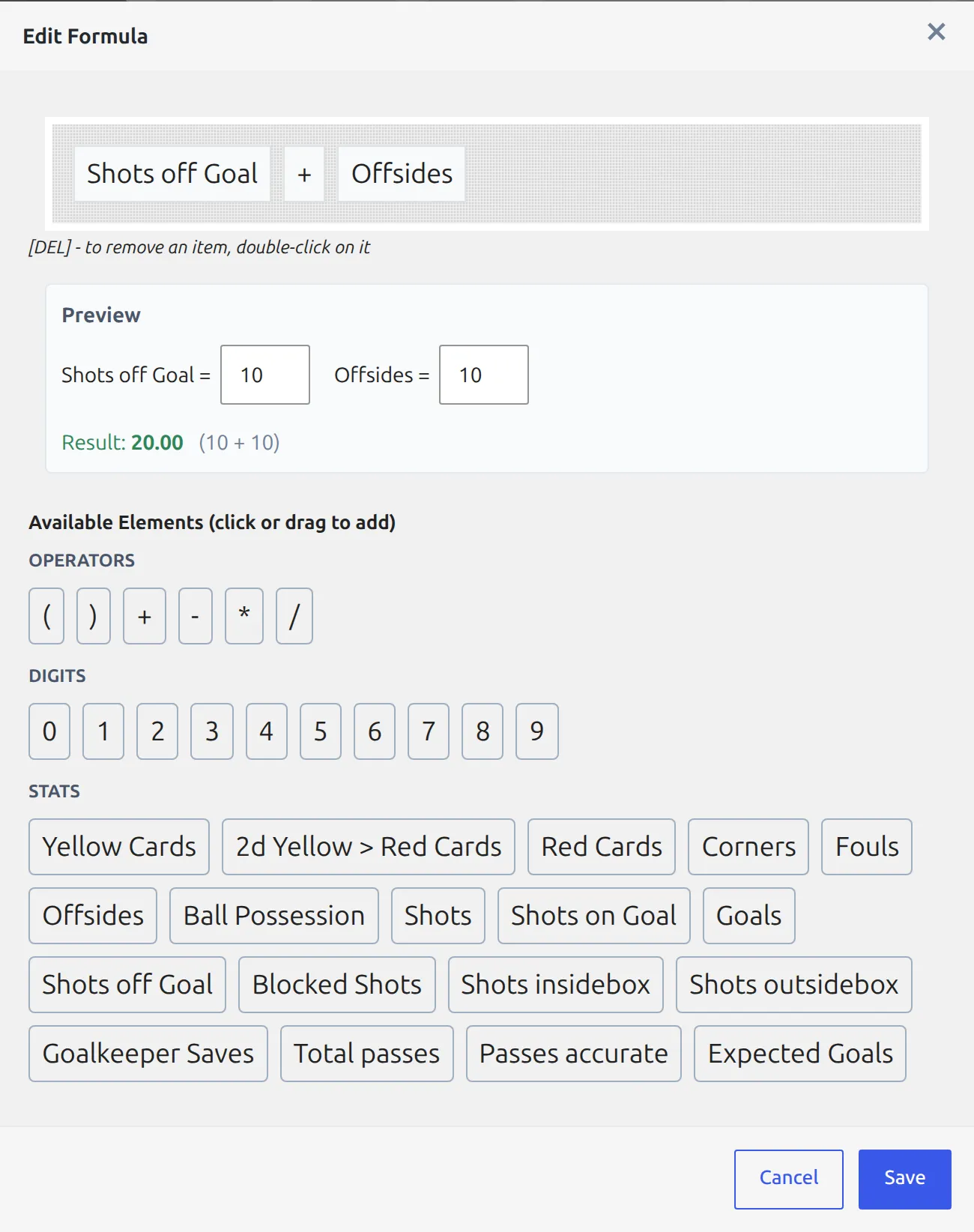Viewport: 974px width, 1232px height.
Task: Select the Offsides preview value field
Action: point(484,375)
